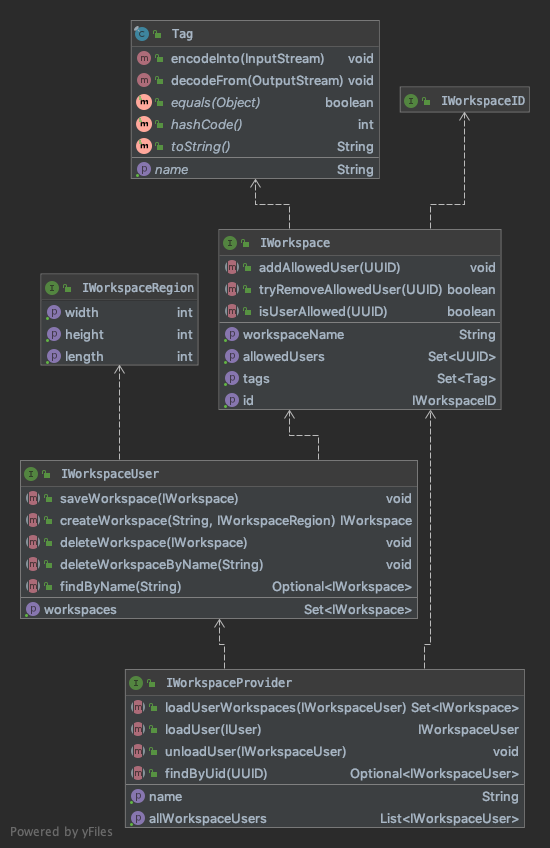Screen dimensions: 550x848
Task: Click the method icon of loadUserWorkspaces
Action: click(138, 707)
